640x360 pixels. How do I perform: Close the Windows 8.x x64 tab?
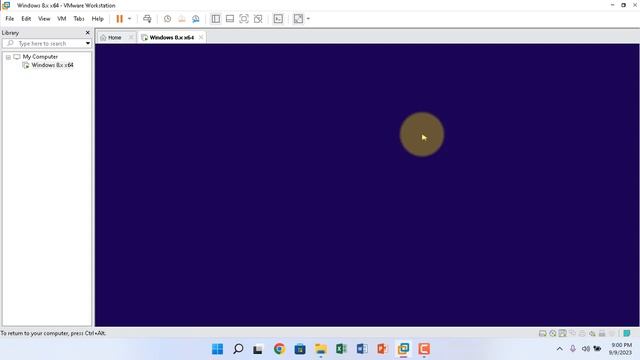click(x=201, y=38)
